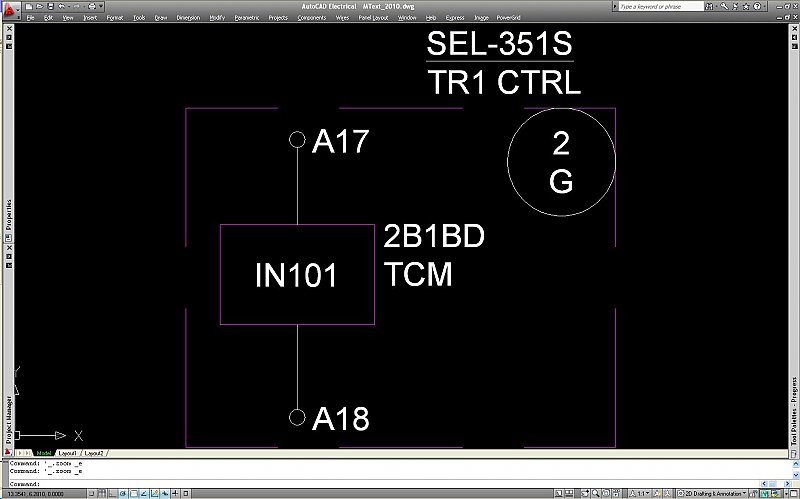
Task: Open the Express menu
Action: pos(455,18)
